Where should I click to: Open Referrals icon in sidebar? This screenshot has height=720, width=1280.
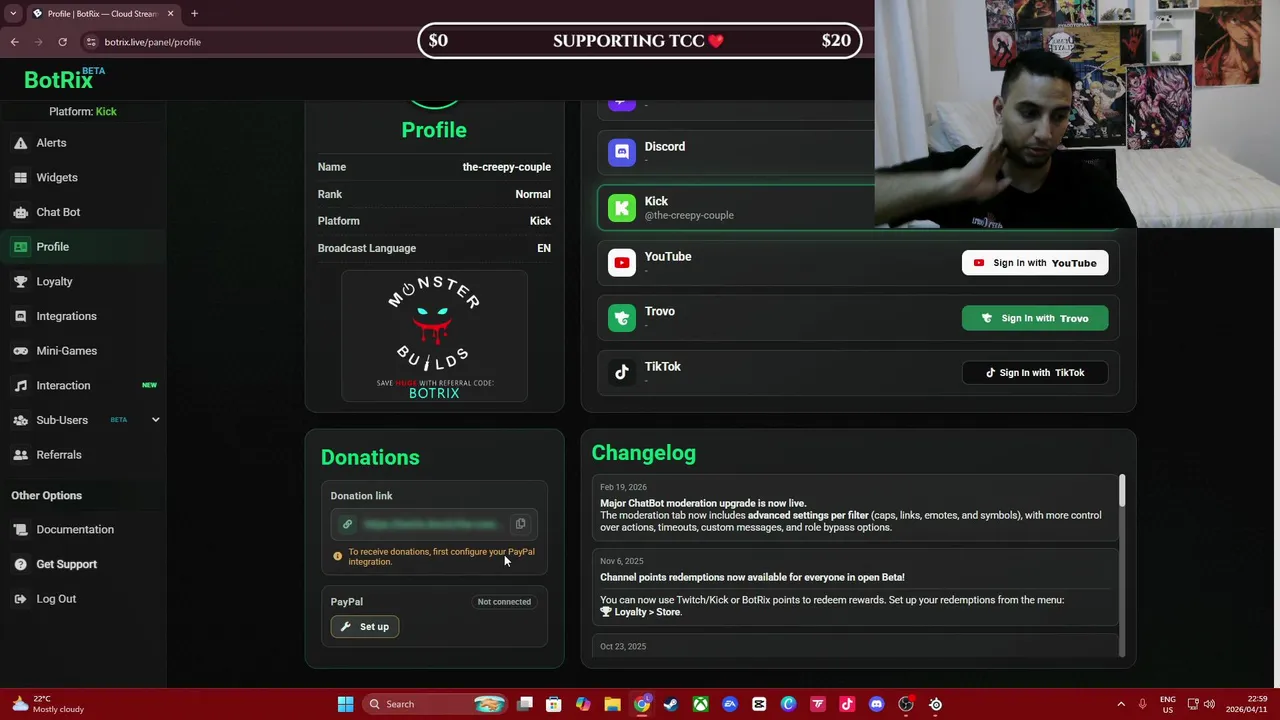point(20,455)
